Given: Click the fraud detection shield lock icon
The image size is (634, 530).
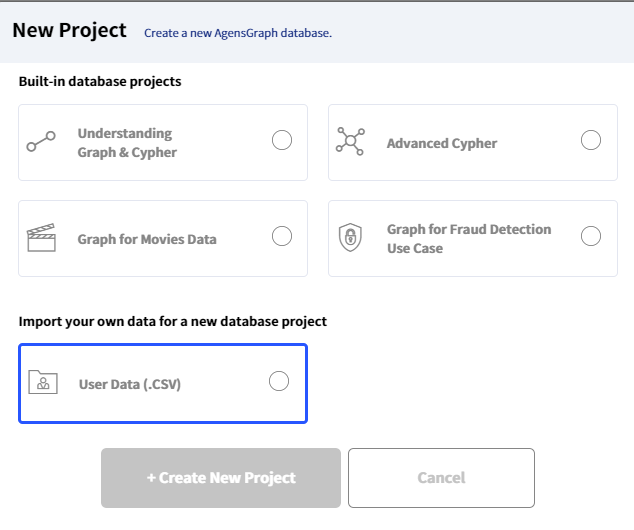Looking at the screenshot, I should (350, 238).
